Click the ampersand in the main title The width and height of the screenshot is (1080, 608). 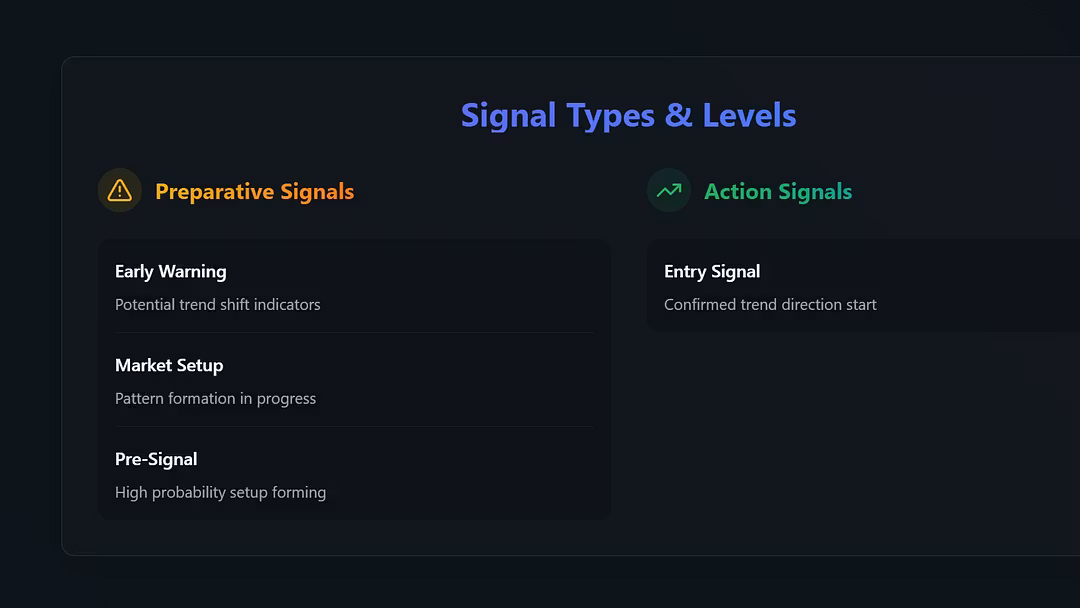pos(678,115)
